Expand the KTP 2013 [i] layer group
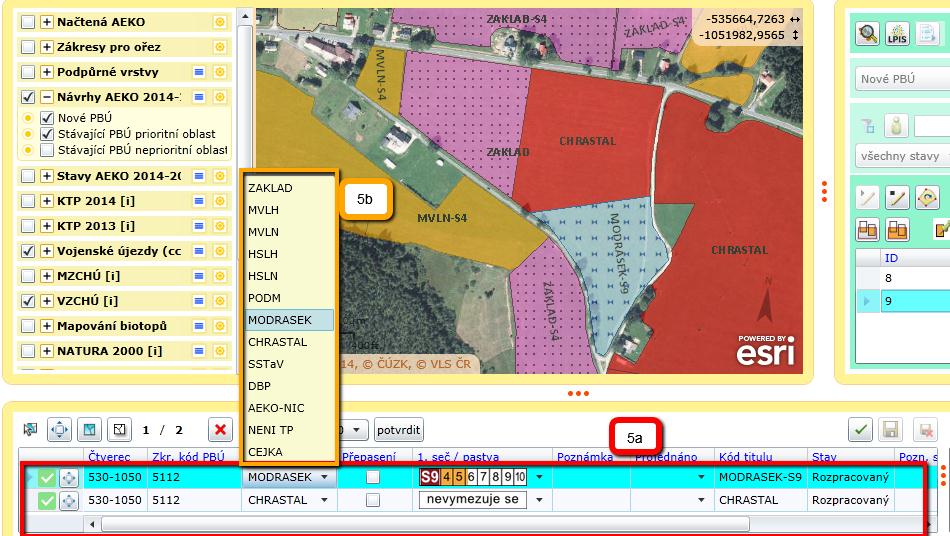The height and width of the screenshot is (536, 950). [x=47, y=226]
